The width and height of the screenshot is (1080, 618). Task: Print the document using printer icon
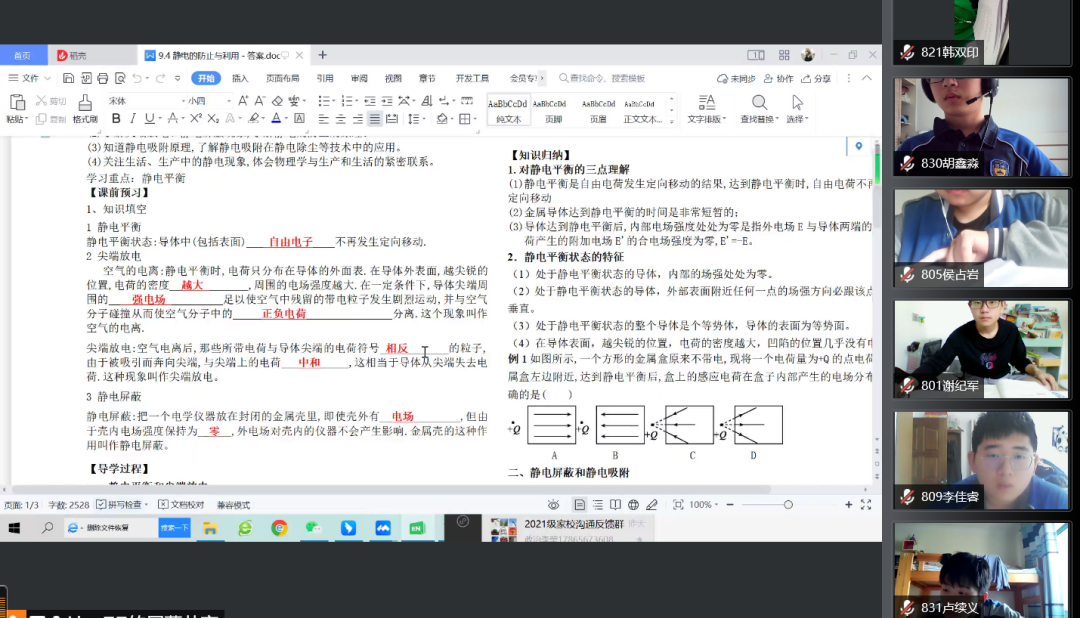pos(103,78)
